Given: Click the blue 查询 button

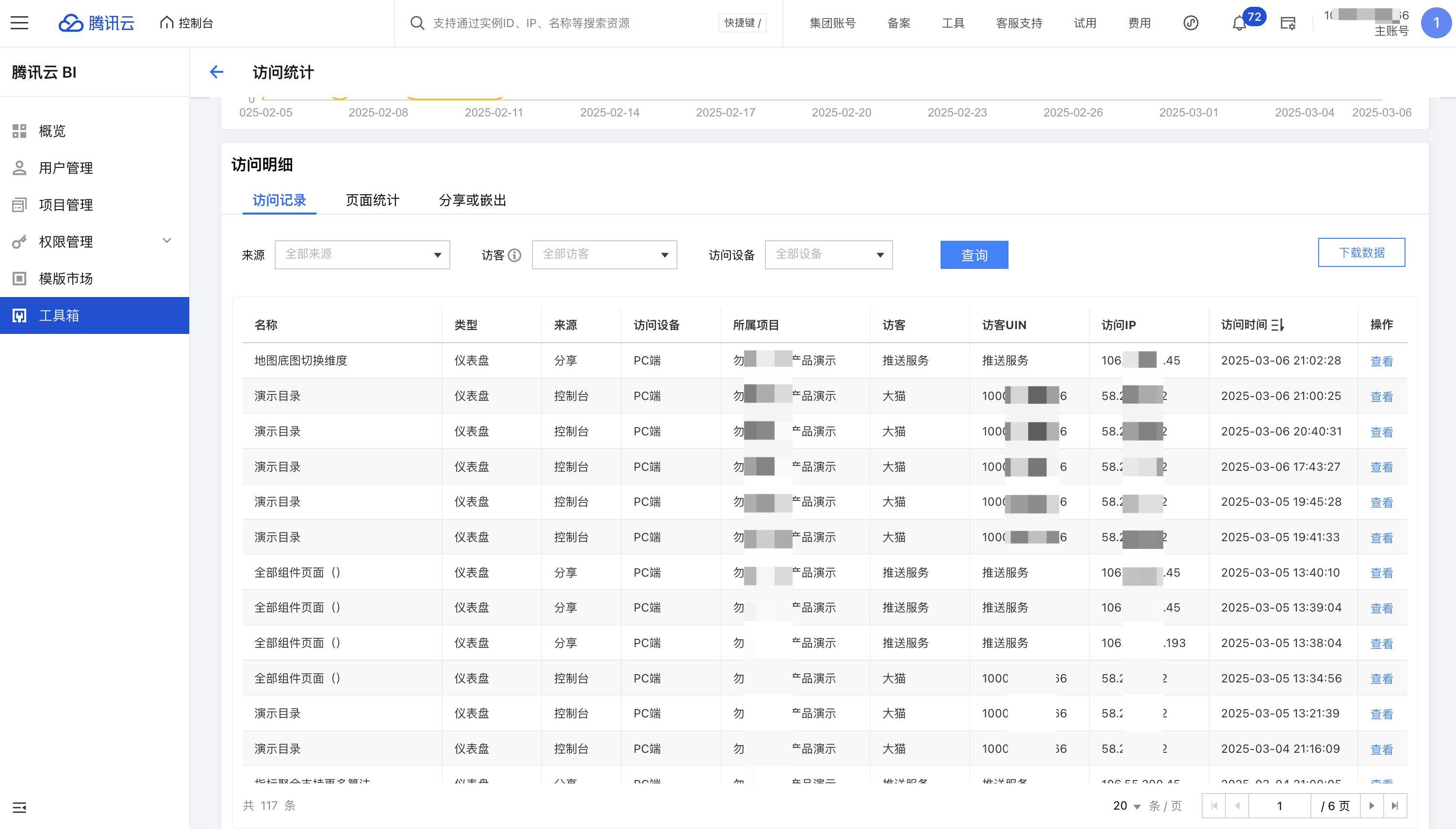Looking at the screenshot, I should tap(974, 254).
